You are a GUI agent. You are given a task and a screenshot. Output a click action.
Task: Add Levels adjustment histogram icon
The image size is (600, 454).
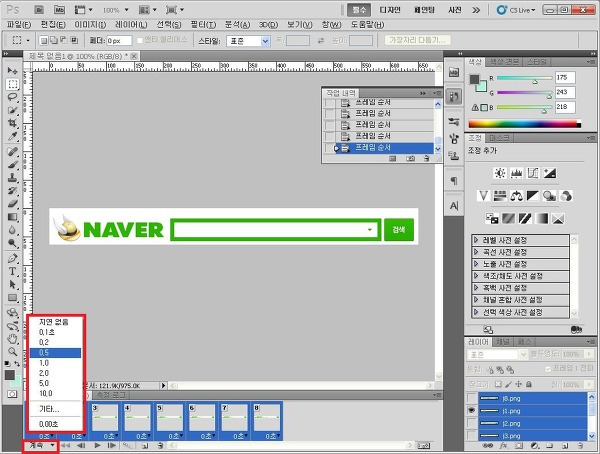point(516,173)
